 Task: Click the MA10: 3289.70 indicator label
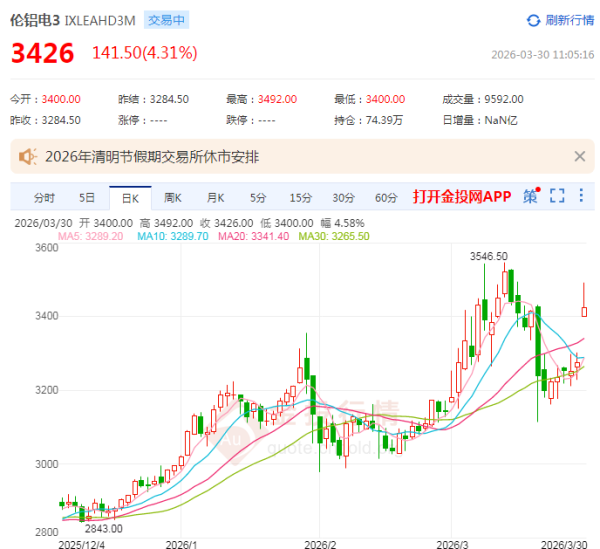click(173, 236)
